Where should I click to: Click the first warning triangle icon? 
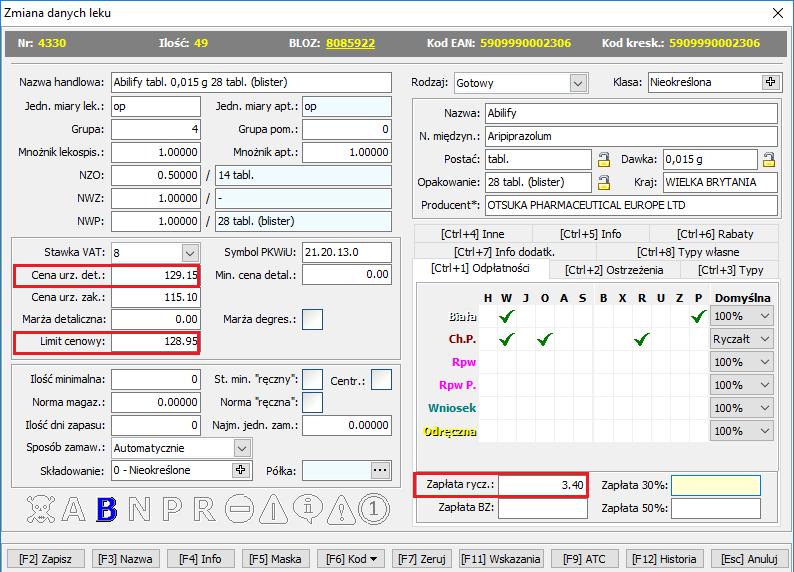pos(273,509)
